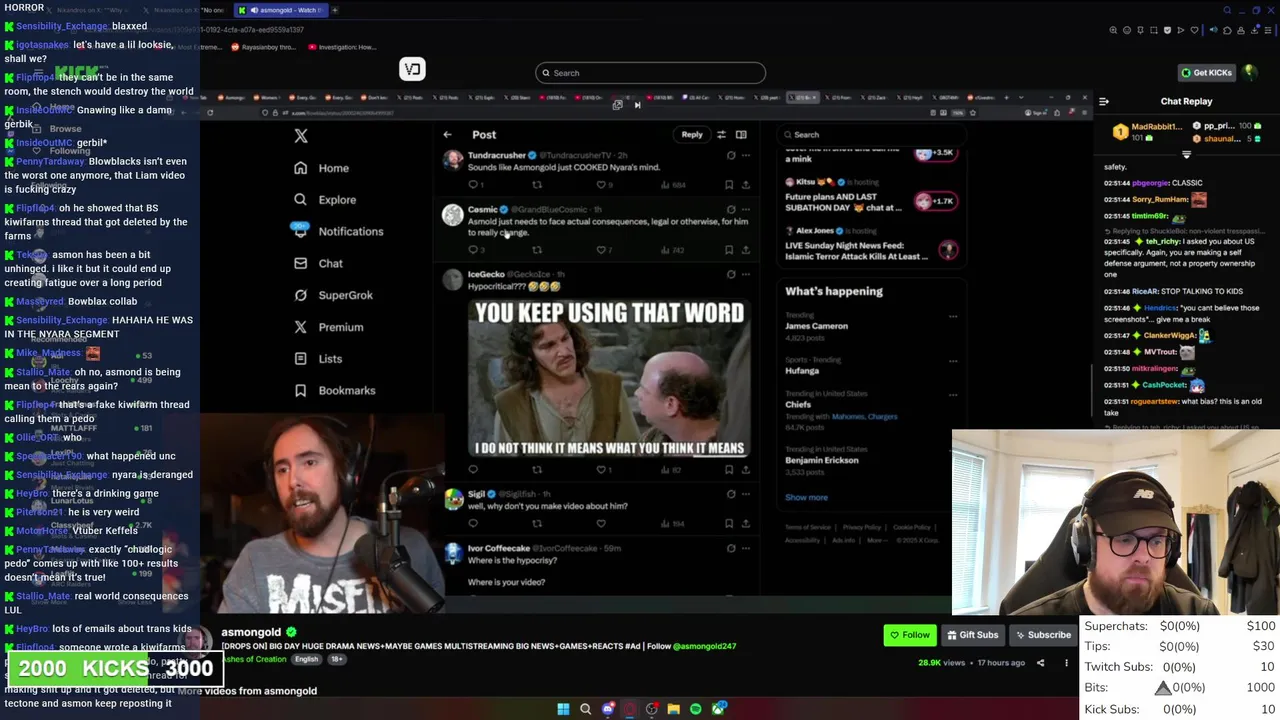Like Tundracrusher's post
Screen dimensions: 1280x720
point(601,185)
